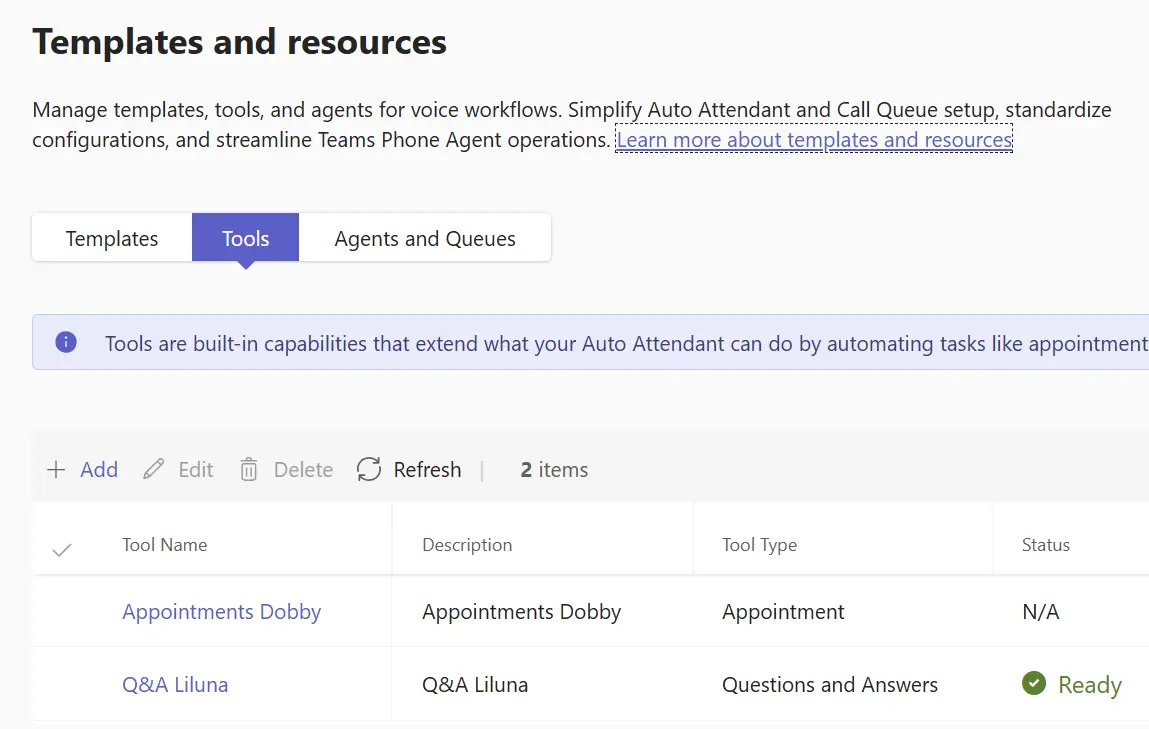This screenshot has width=1149, height=729.
Task: Open Learn more about templates and resources link
Action: [814, 139]
